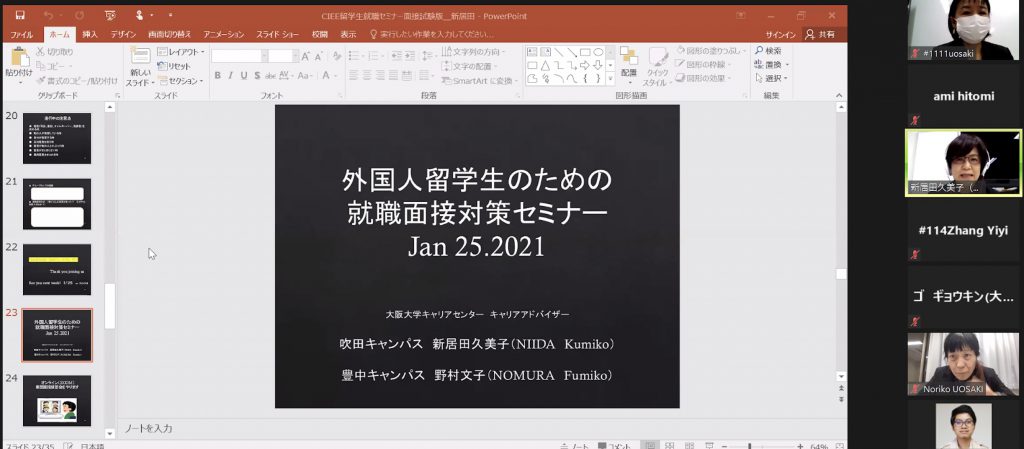
Task: Click the Paste clipboard icon
Action: 19,60
